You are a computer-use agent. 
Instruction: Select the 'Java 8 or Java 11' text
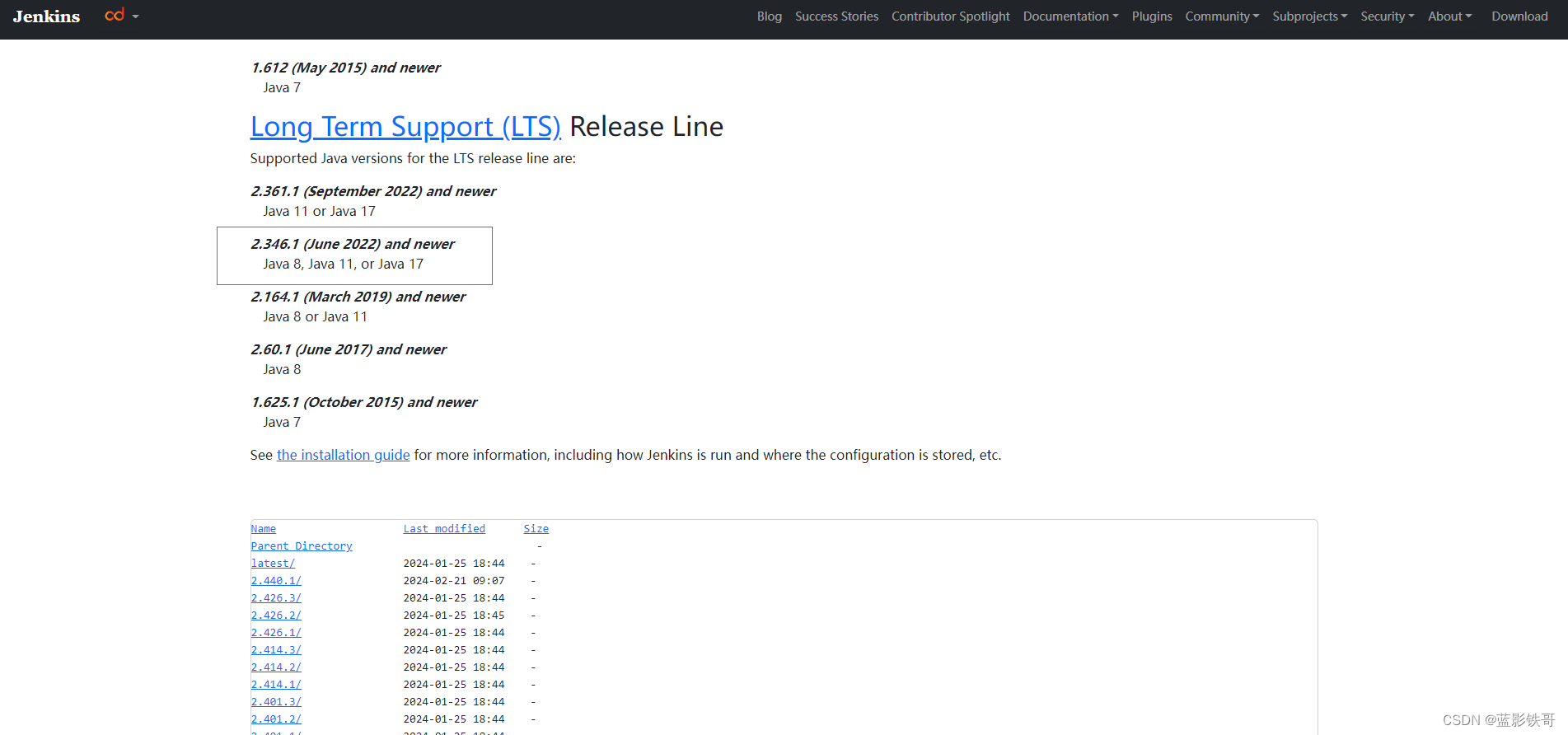(315, 316)
